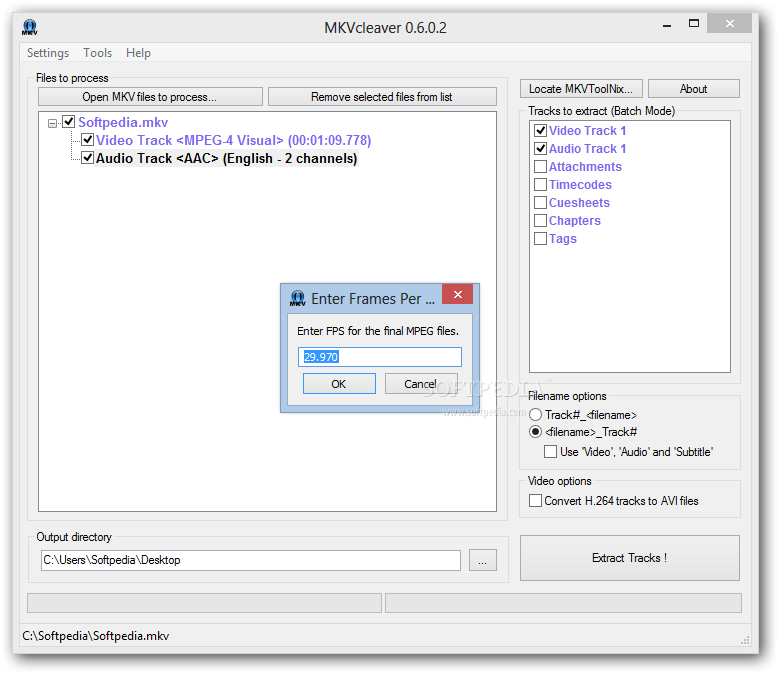
Task: Open the Settings menu
Action: tap(48, 53)
